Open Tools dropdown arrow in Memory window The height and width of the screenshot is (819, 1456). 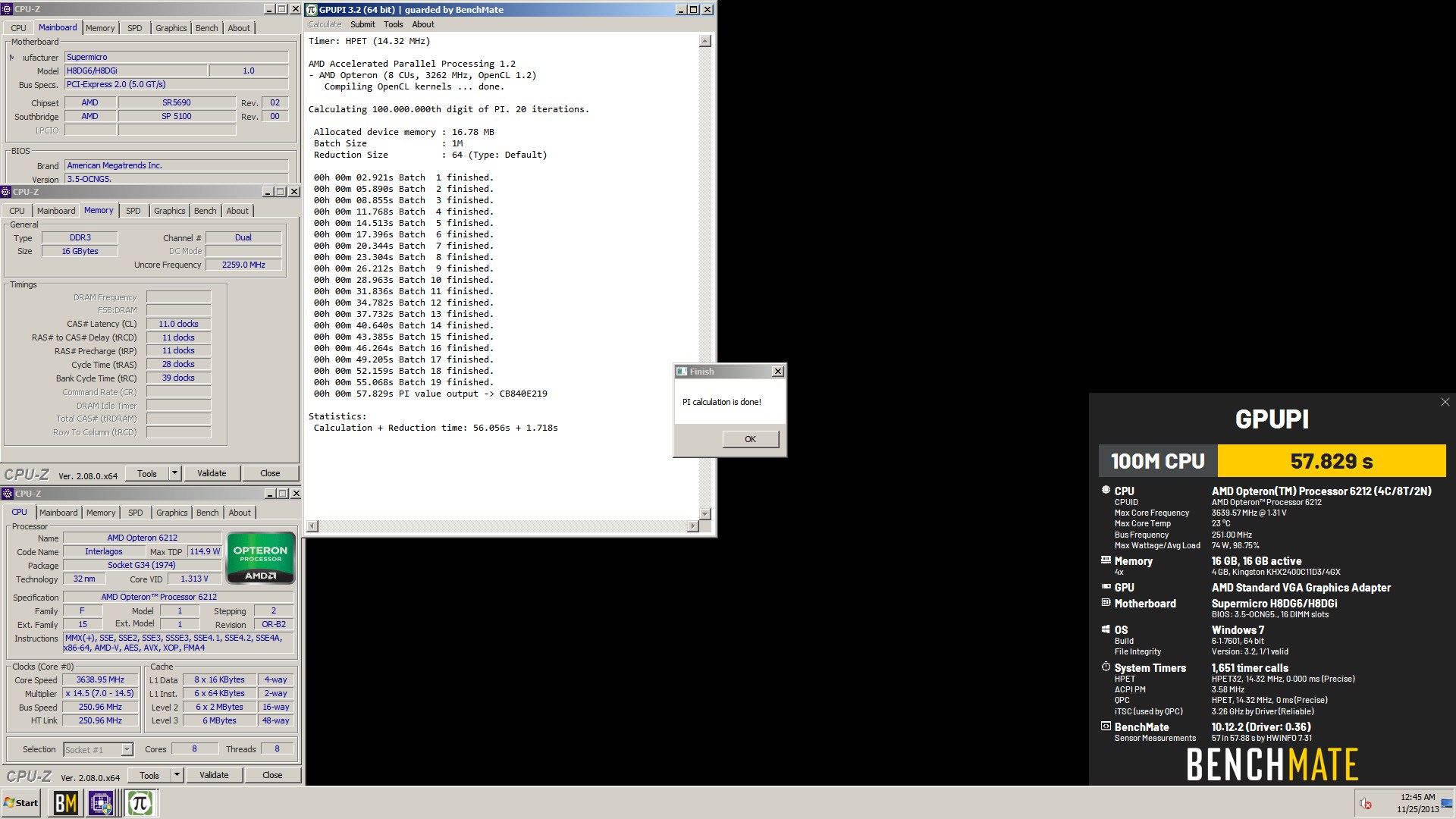tap(174, 473)
